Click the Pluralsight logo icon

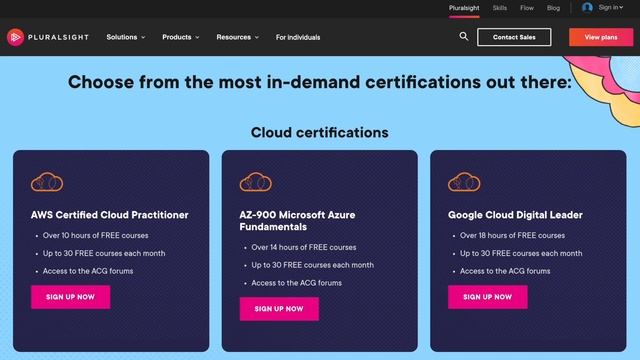[x=16, y=37]
